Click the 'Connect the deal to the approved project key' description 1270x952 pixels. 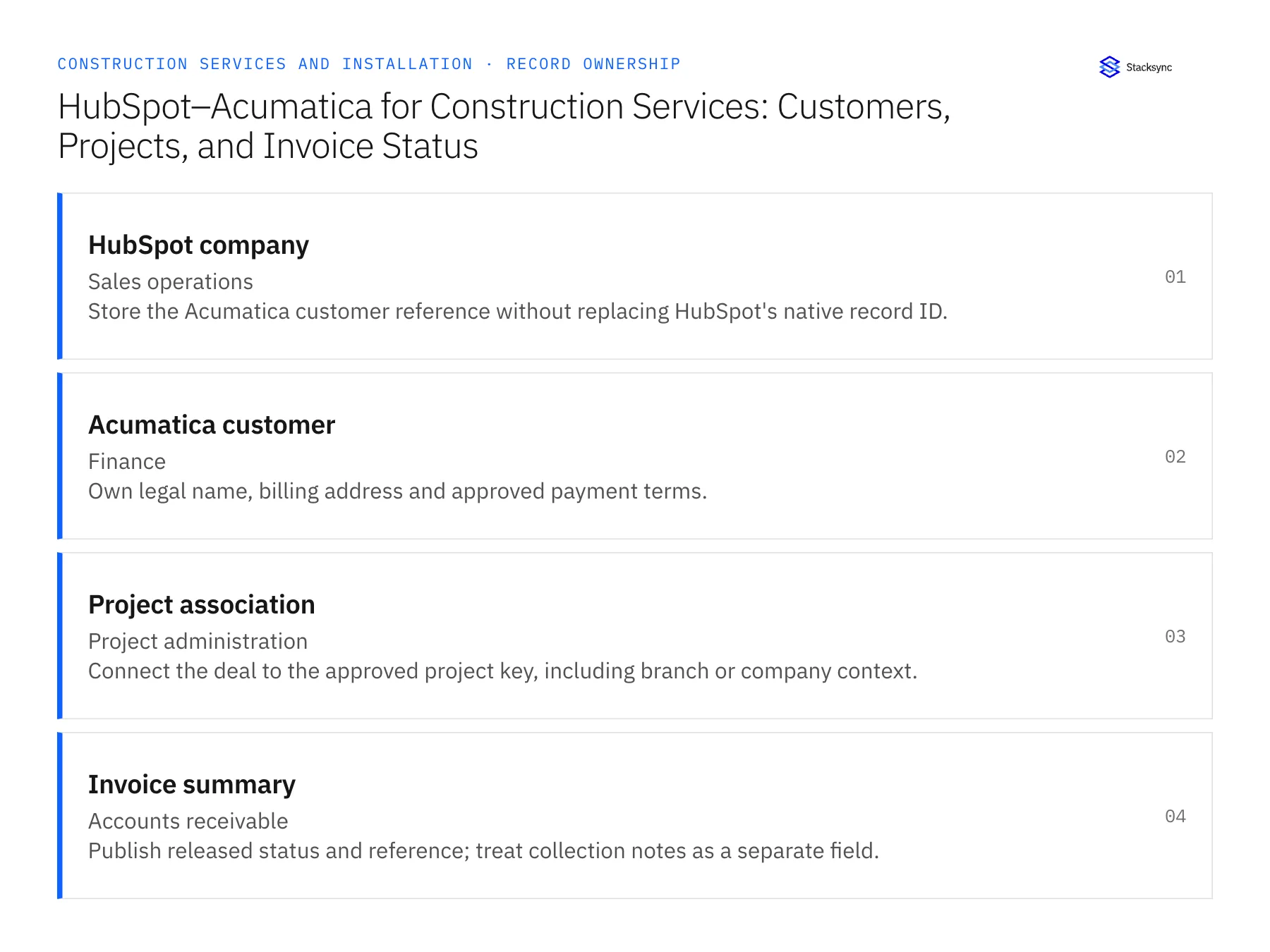502,671
